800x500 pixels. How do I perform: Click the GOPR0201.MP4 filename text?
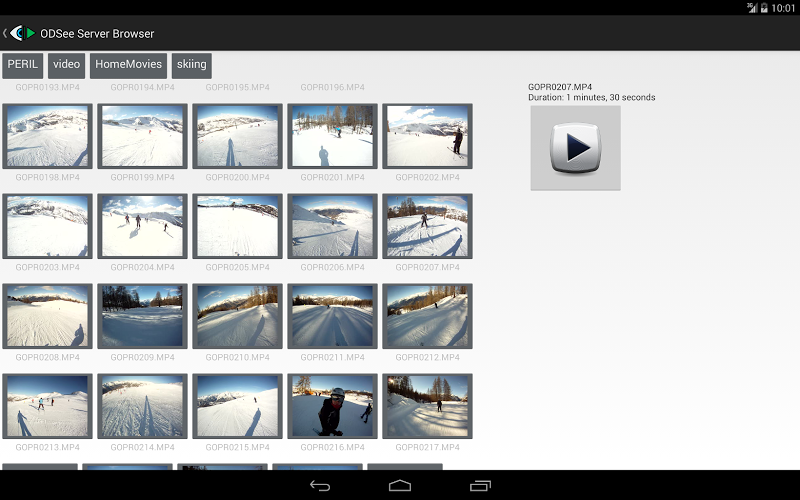(332, 177)
